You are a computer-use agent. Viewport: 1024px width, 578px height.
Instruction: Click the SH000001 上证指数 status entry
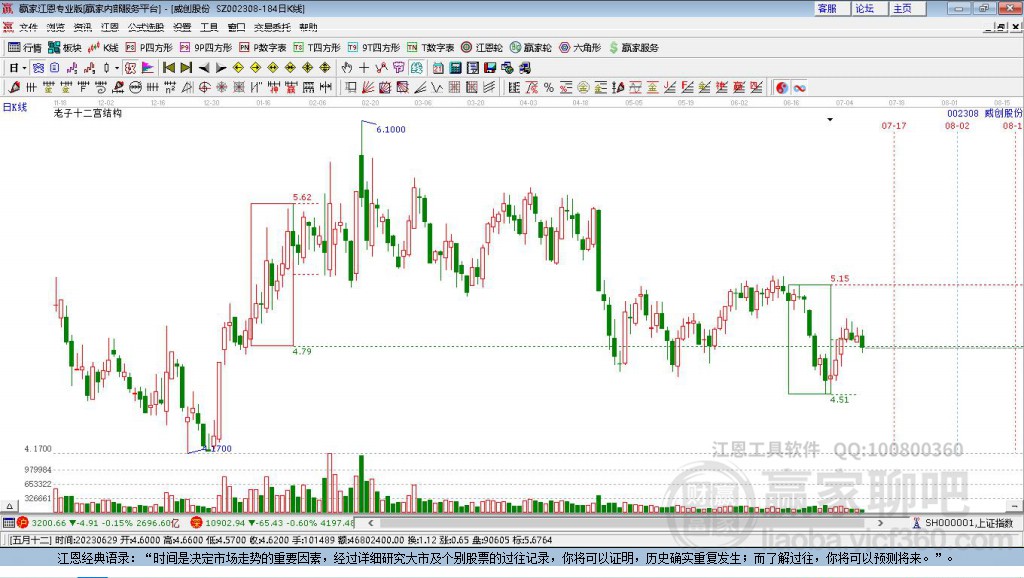click(964, 522)
